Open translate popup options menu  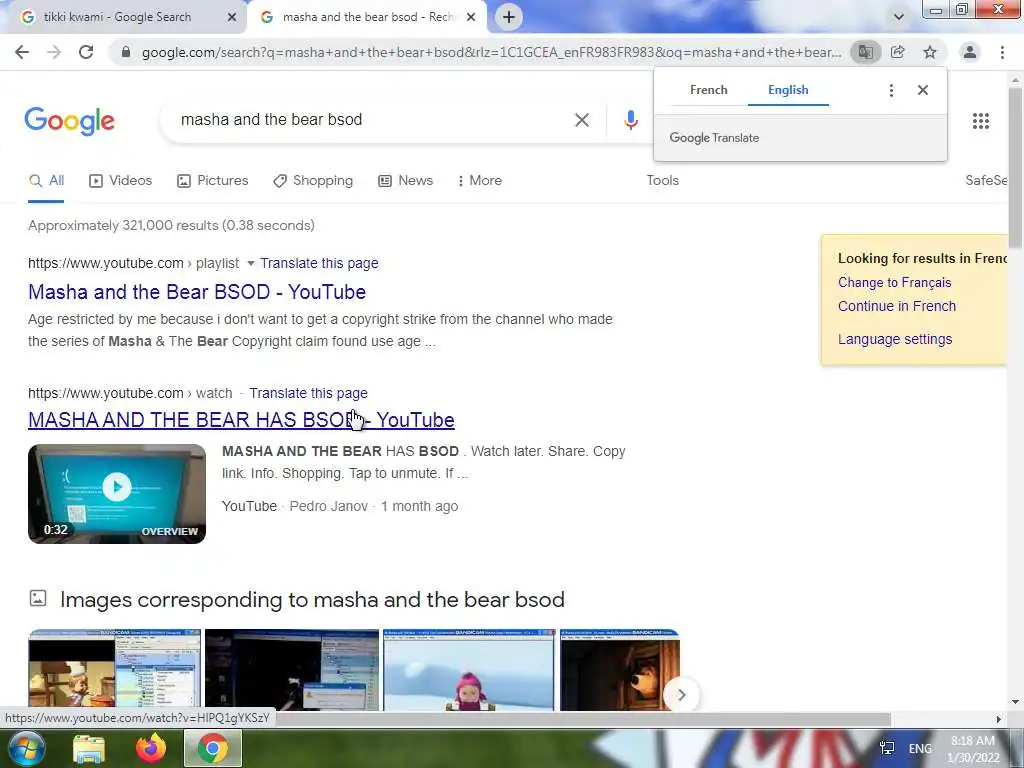tap(891, 90)
